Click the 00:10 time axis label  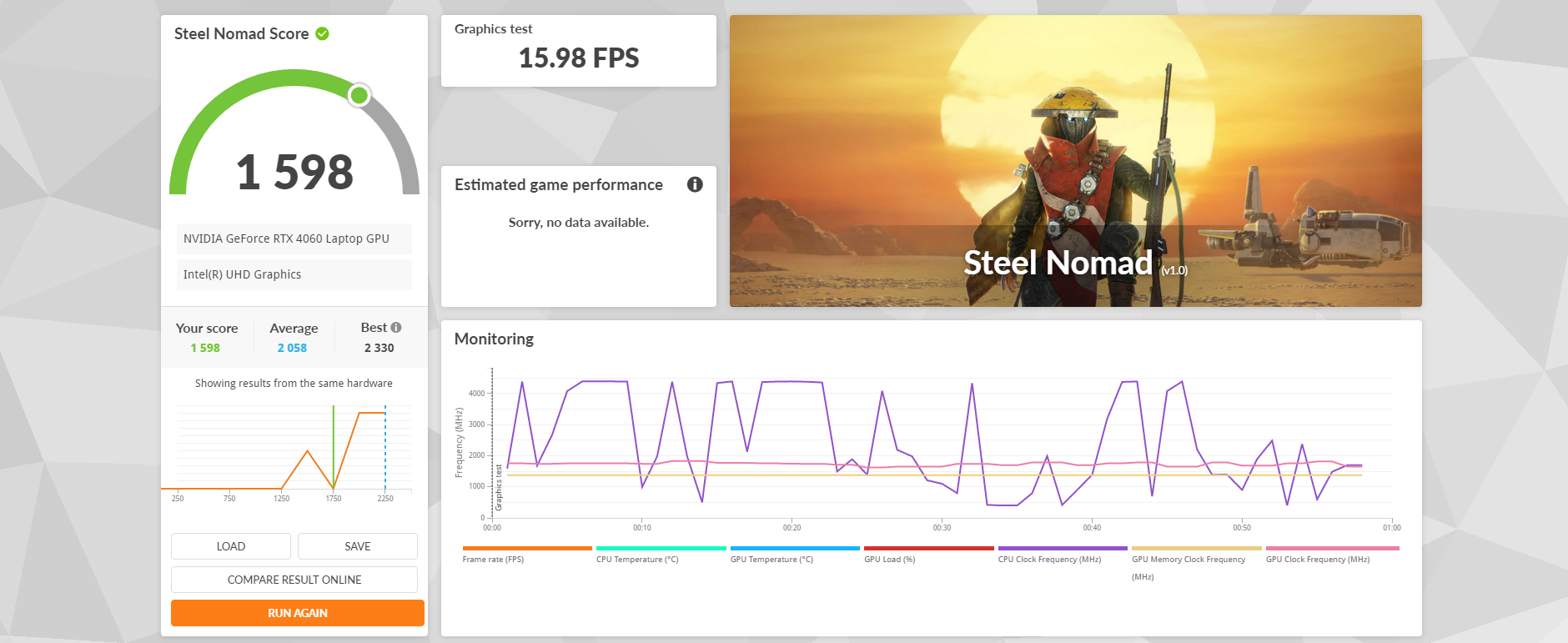coord(642,528)
